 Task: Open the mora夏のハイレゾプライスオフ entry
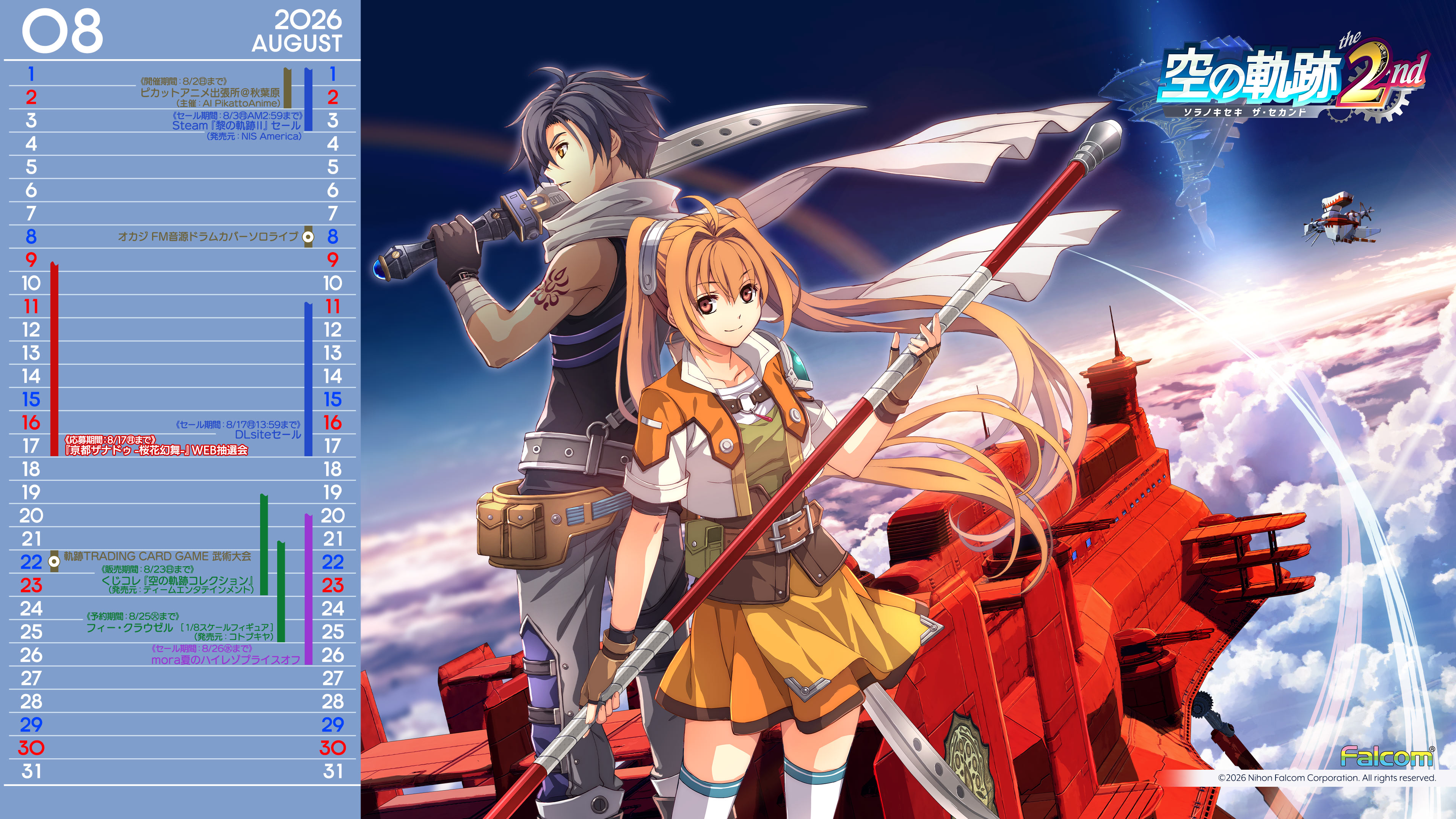pos(226,660)
